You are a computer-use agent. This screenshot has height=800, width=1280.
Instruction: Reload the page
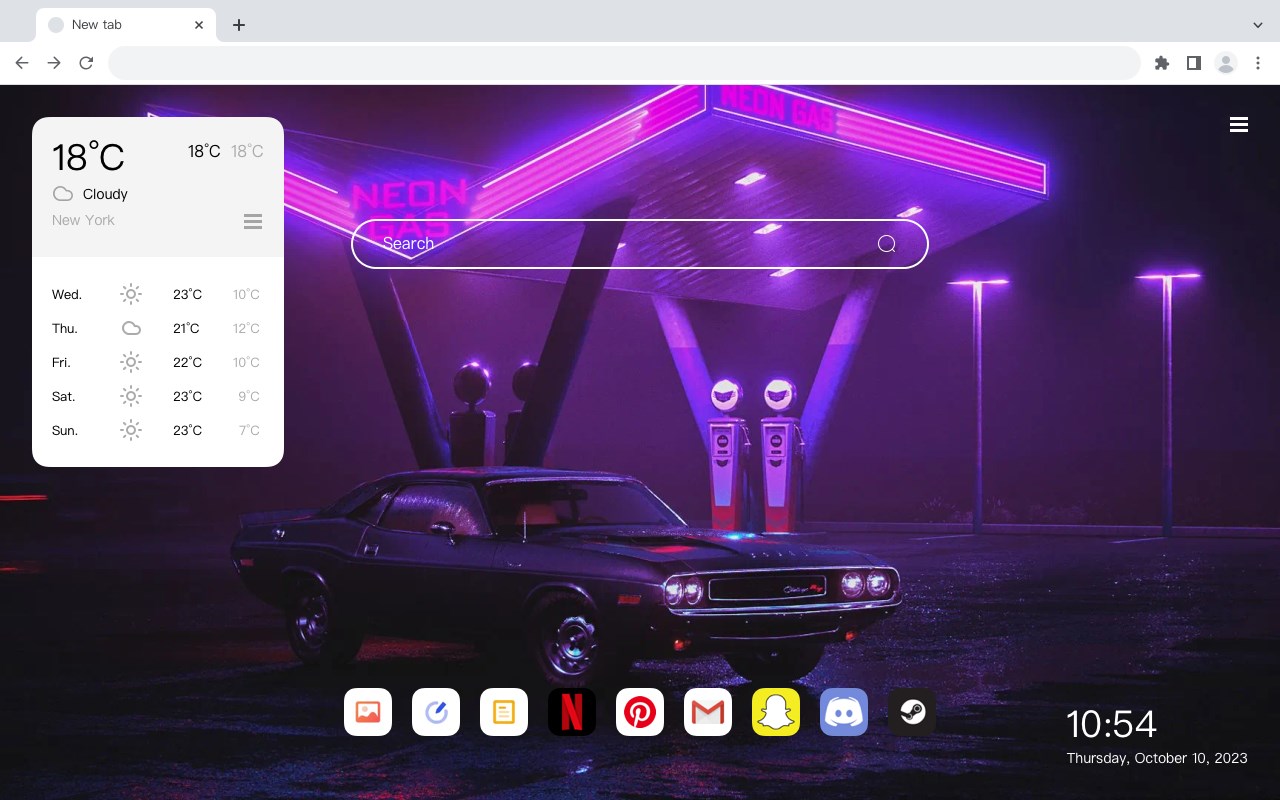coord(86,63)
